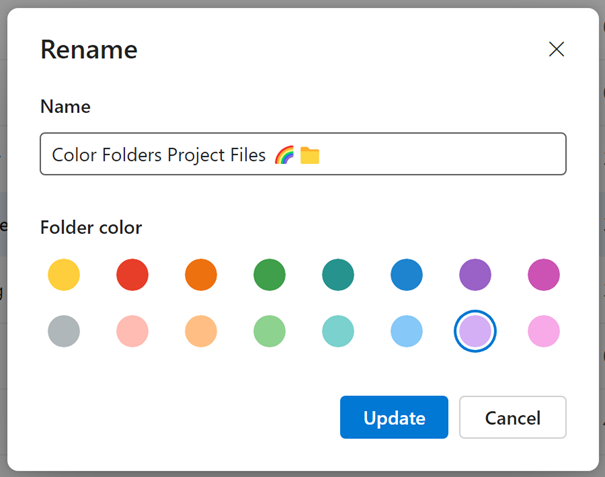Choose the magenta folder color

point(544,274)
